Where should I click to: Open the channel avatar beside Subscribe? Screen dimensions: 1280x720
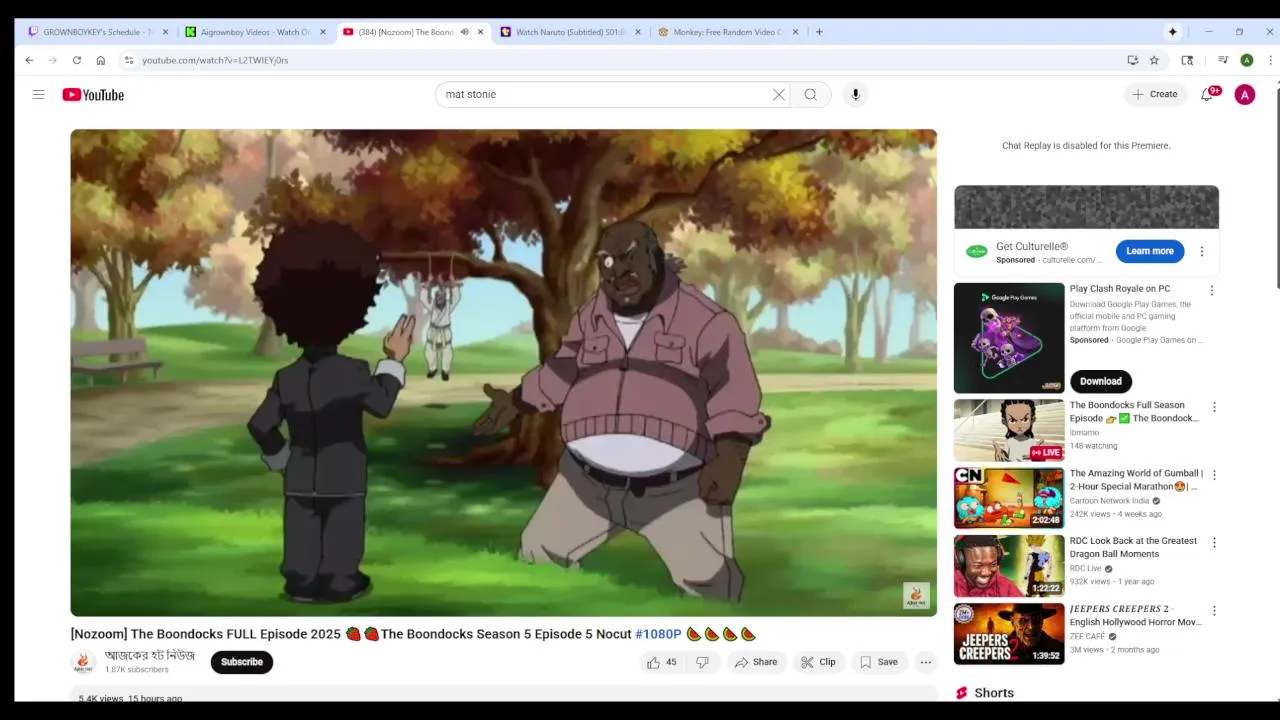(x=84, y=662)
